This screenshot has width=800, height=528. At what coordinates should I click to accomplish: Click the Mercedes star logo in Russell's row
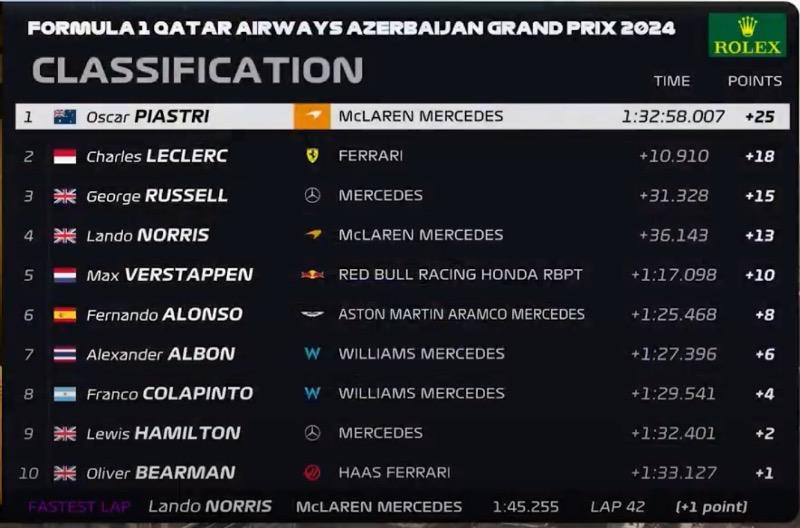point(312,195)
